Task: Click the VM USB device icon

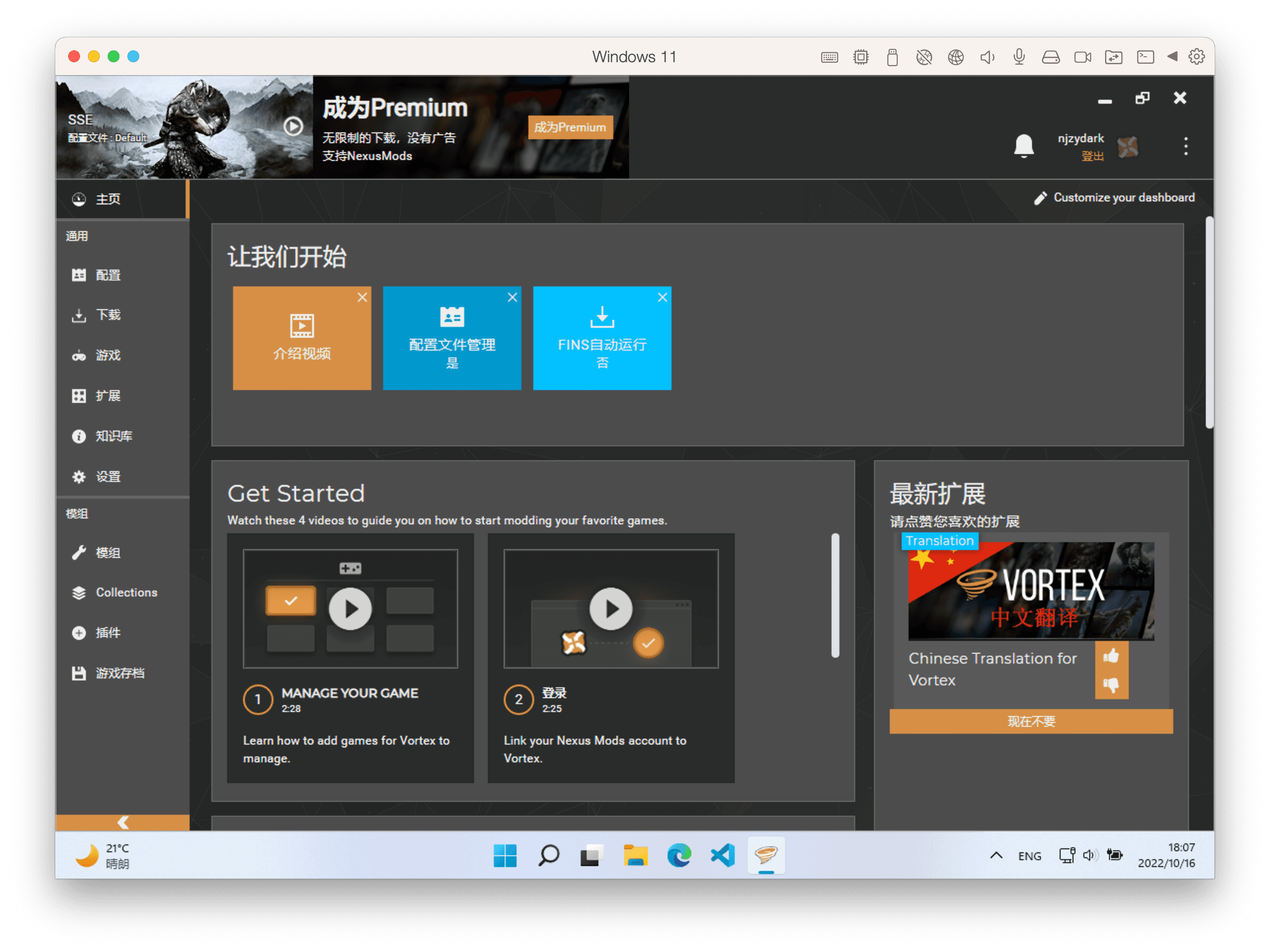Action: tap(892, 57)
